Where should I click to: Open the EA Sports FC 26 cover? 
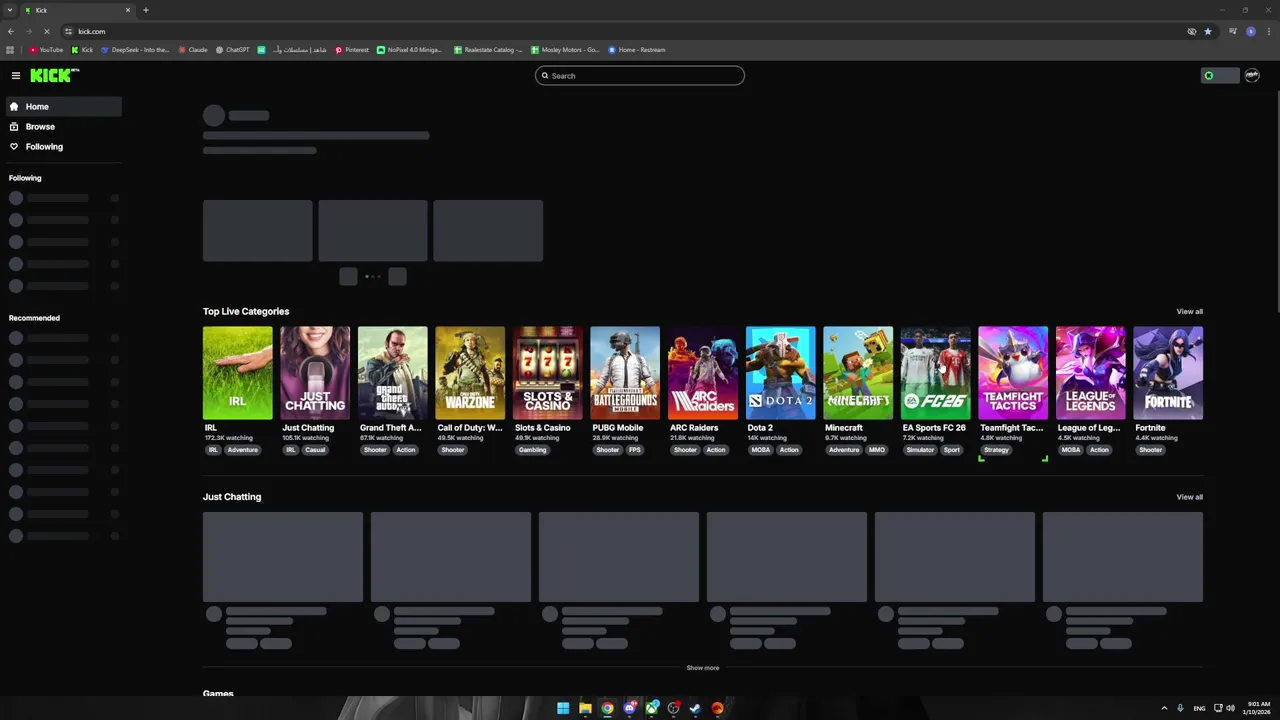pos(935,373)
